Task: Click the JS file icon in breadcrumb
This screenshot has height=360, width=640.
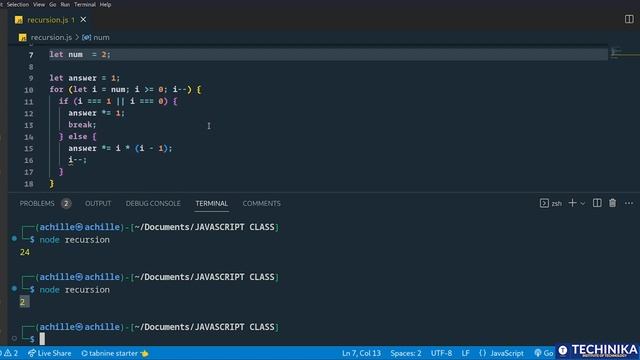Action: 22,38
